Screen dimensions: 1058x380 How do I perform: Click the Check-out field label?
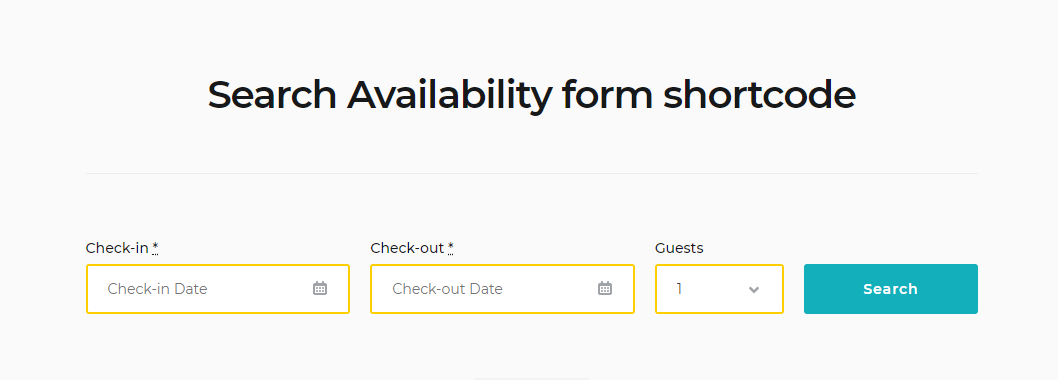pos(407,248)
